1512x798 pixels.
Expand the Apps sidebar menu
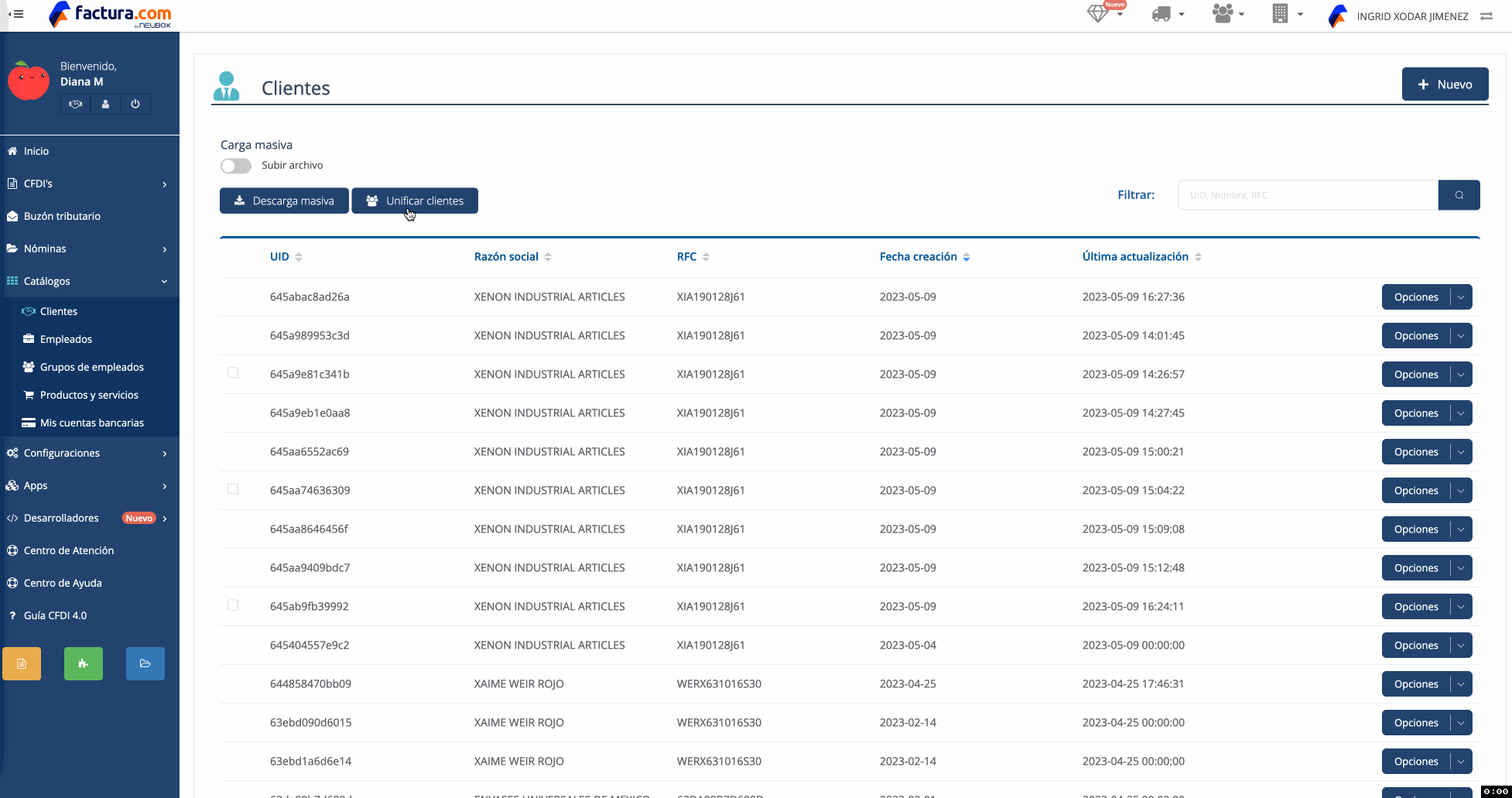pyautogui.click(x=90, y=485)
